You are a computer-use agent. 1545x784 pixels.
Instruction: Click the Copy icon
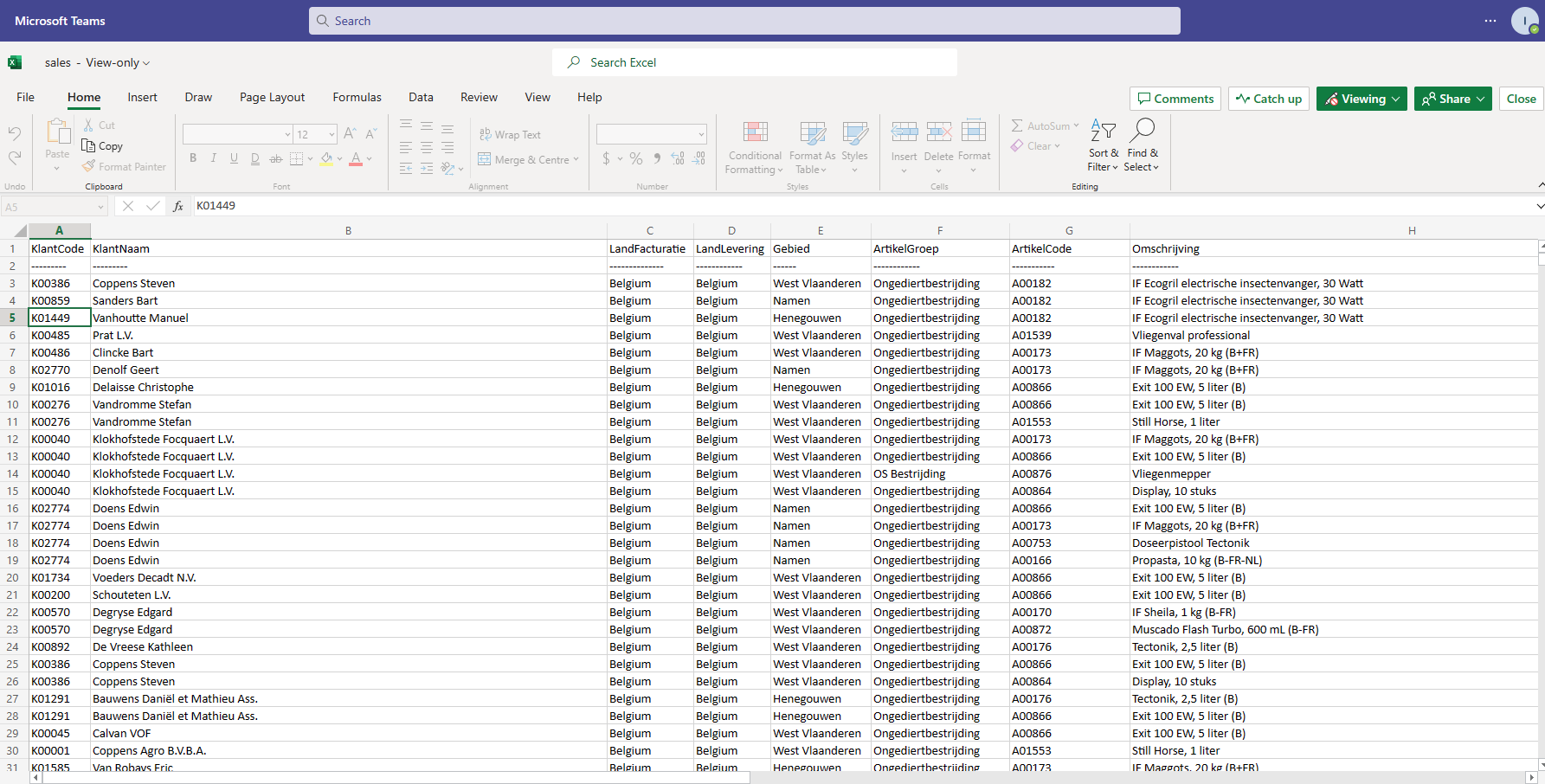tap(88, 145)
